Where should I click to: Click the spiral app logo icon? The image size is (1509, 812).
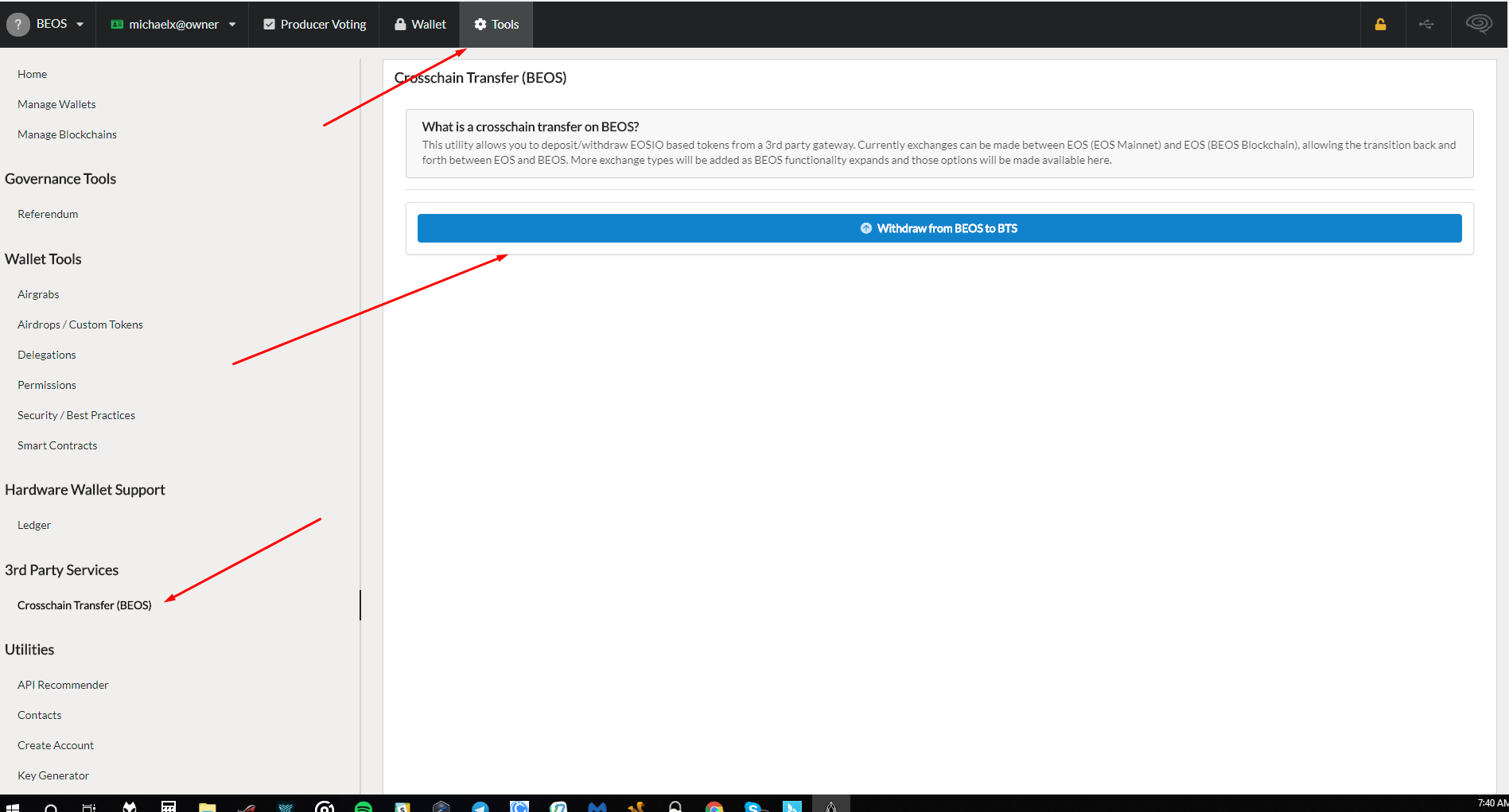pos(1479,24)
